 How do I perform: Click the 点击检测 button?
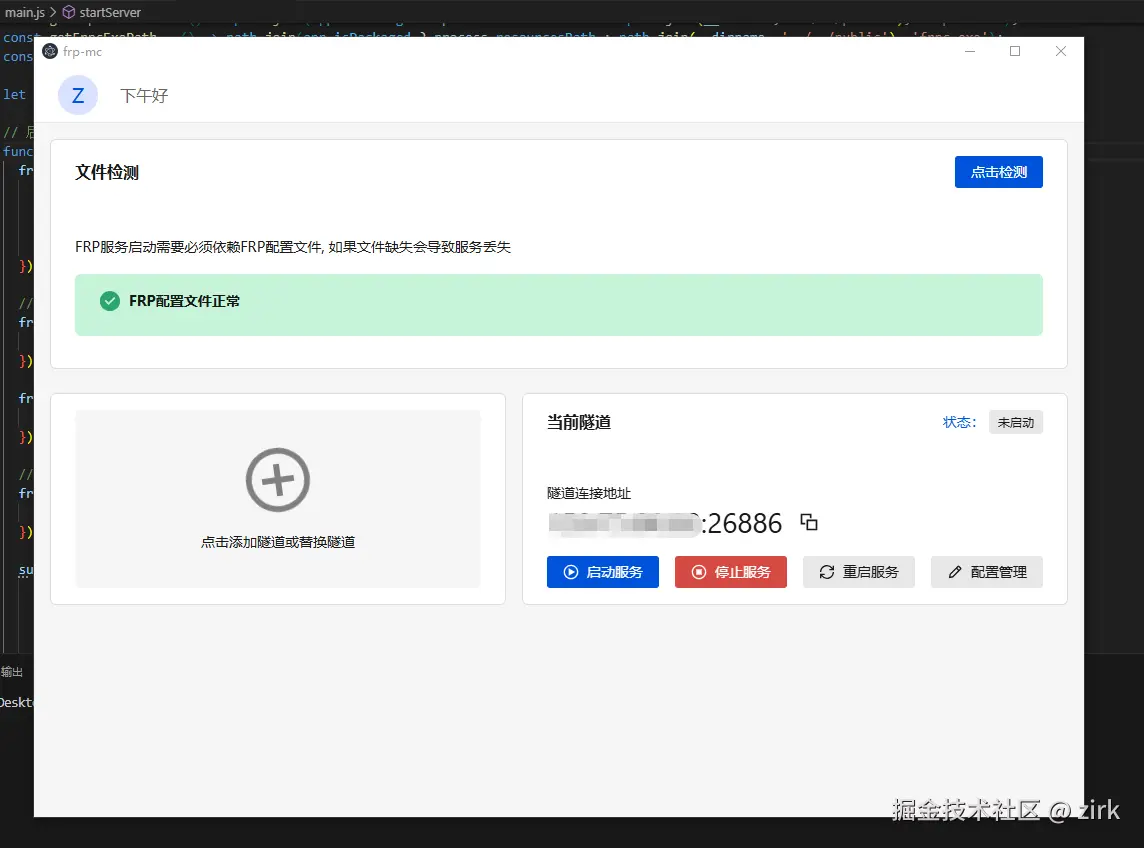(998, 172)
